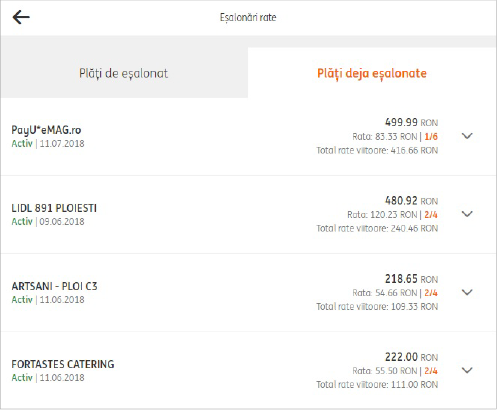This screenshot has height=413, width=498.
Task: Open the FORTASTES CATERING entry
Action: point(63,364)
